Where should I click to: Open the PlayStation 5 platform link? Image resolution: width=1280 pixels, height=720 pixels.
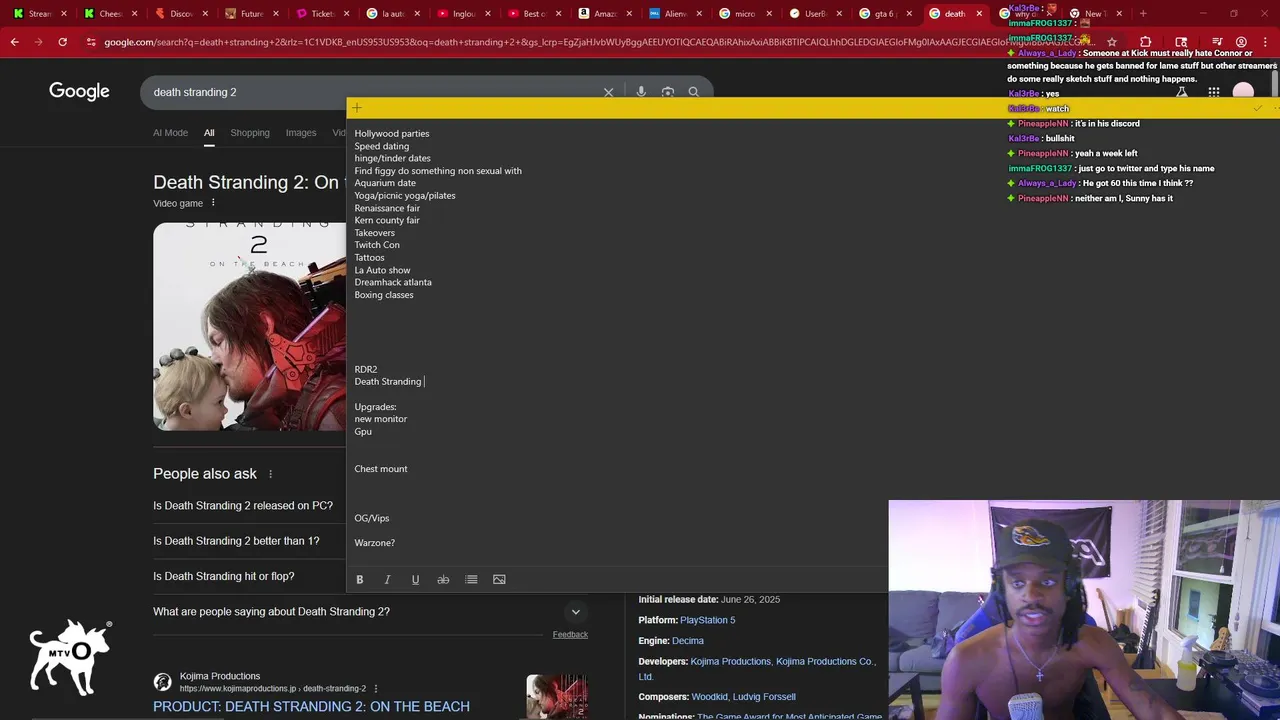[707, 620]
